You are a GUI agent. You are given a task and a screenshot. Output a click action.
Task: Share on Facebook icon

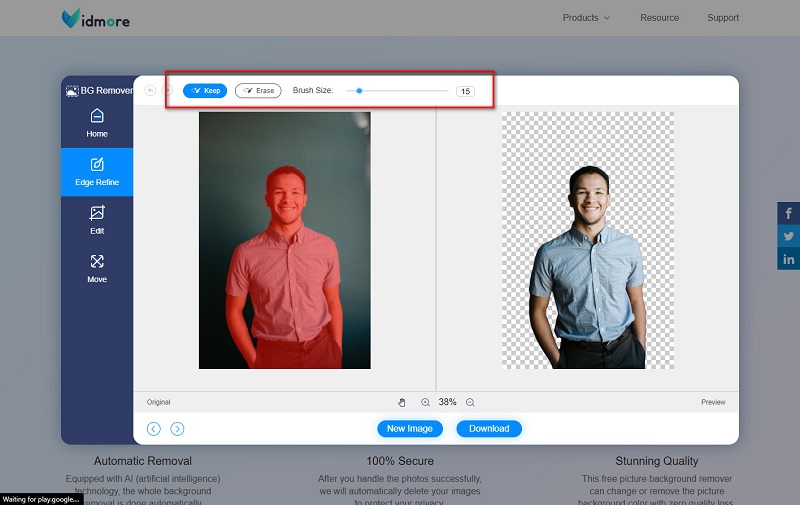pos(788,213)
